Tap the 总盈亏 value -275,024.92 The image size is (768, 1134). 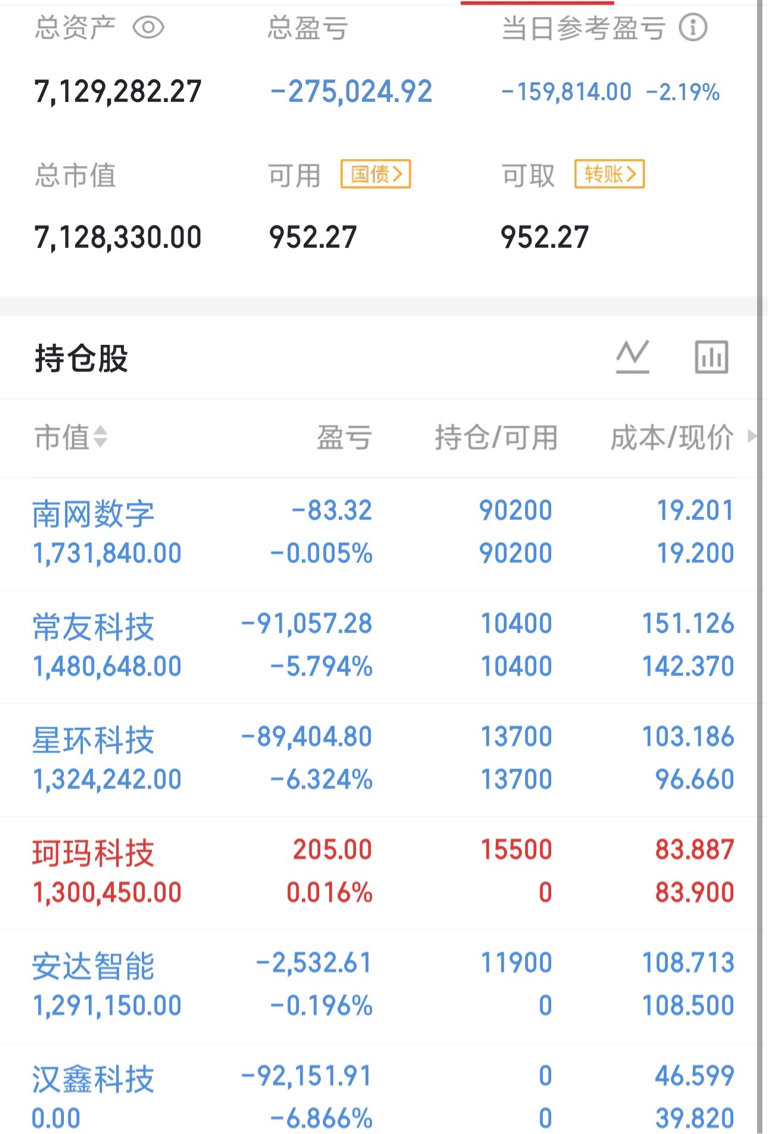point(351,92)
